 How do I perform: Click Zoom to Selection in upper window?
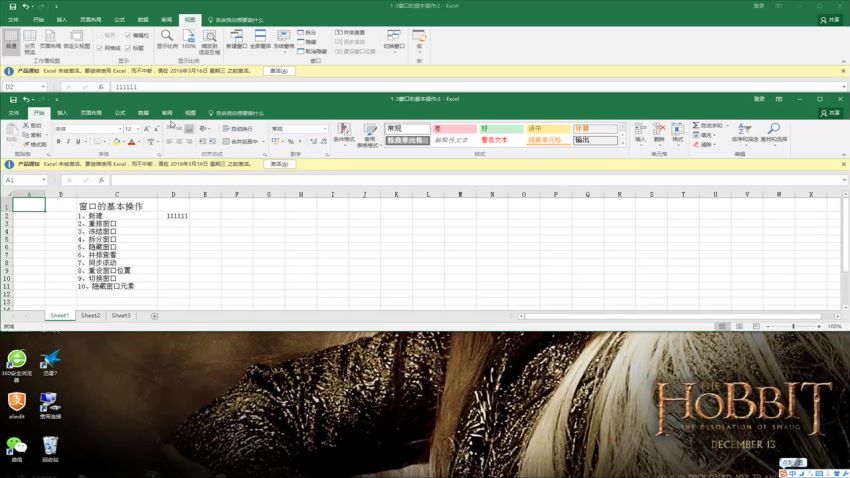click(209, 42)
